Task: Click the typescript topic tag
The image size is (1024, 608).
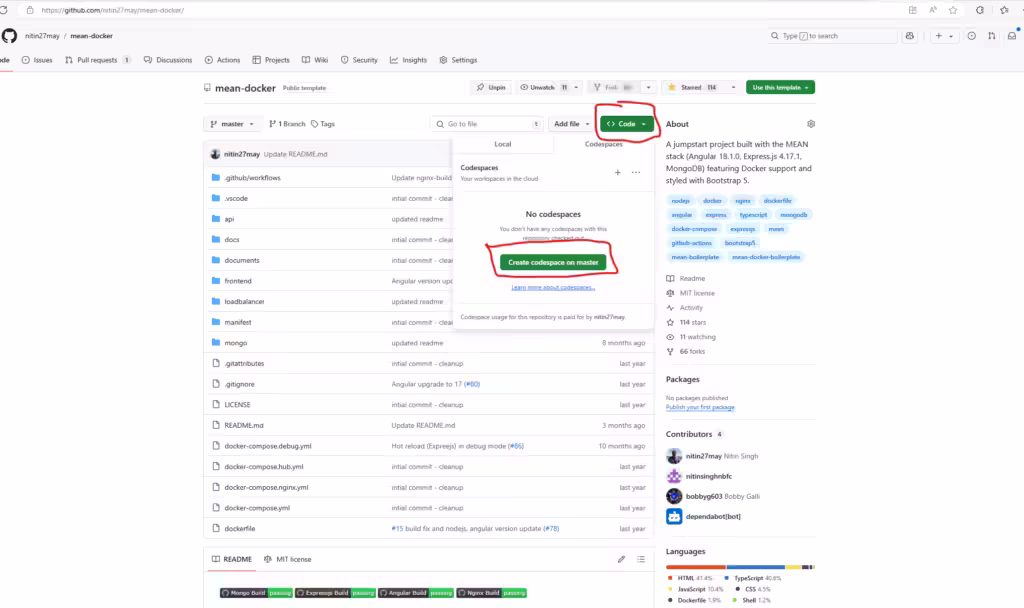Action: 753,215
